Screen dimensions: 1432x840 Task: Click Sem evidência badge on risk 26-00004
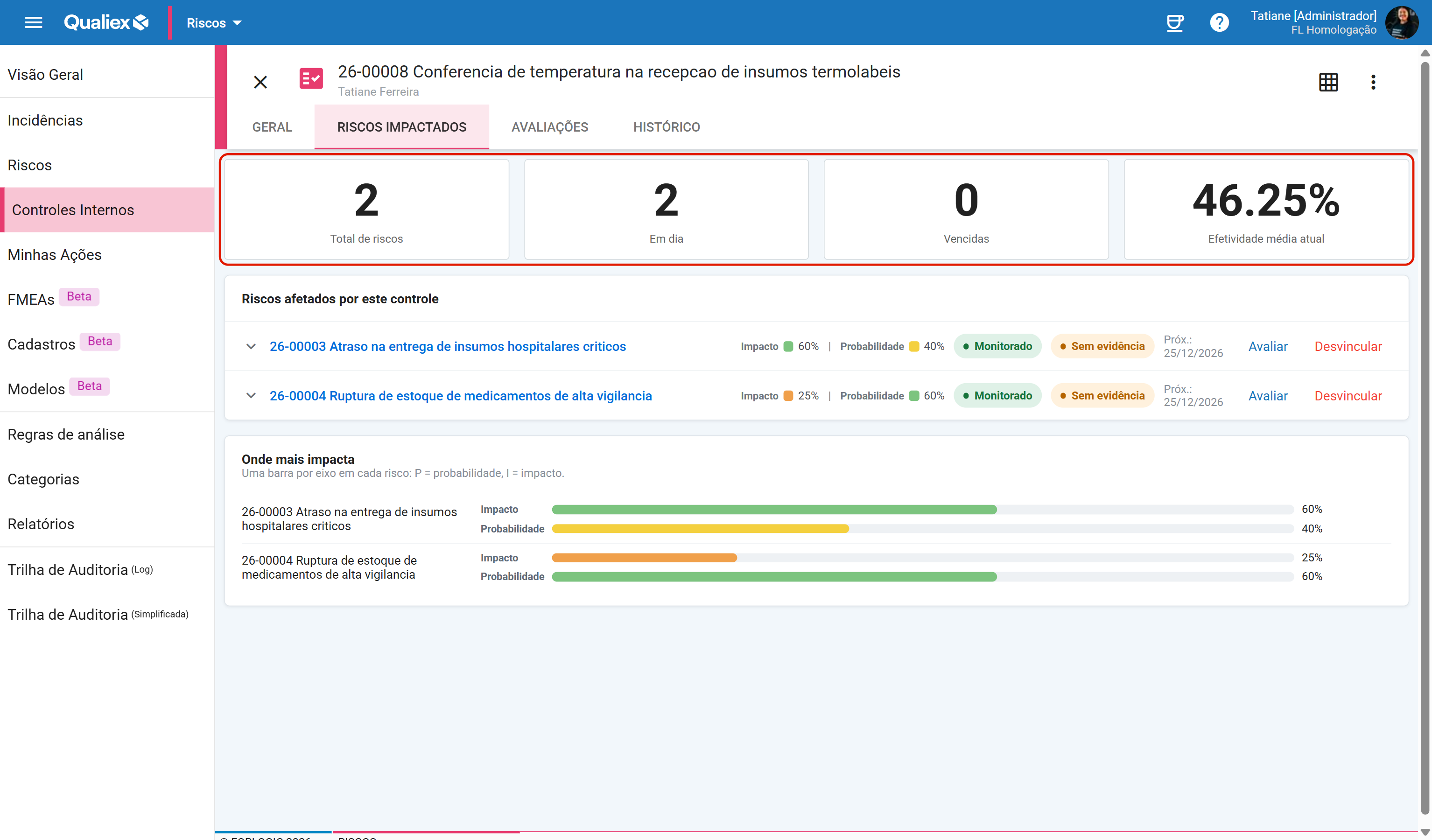click(1102, 396)
